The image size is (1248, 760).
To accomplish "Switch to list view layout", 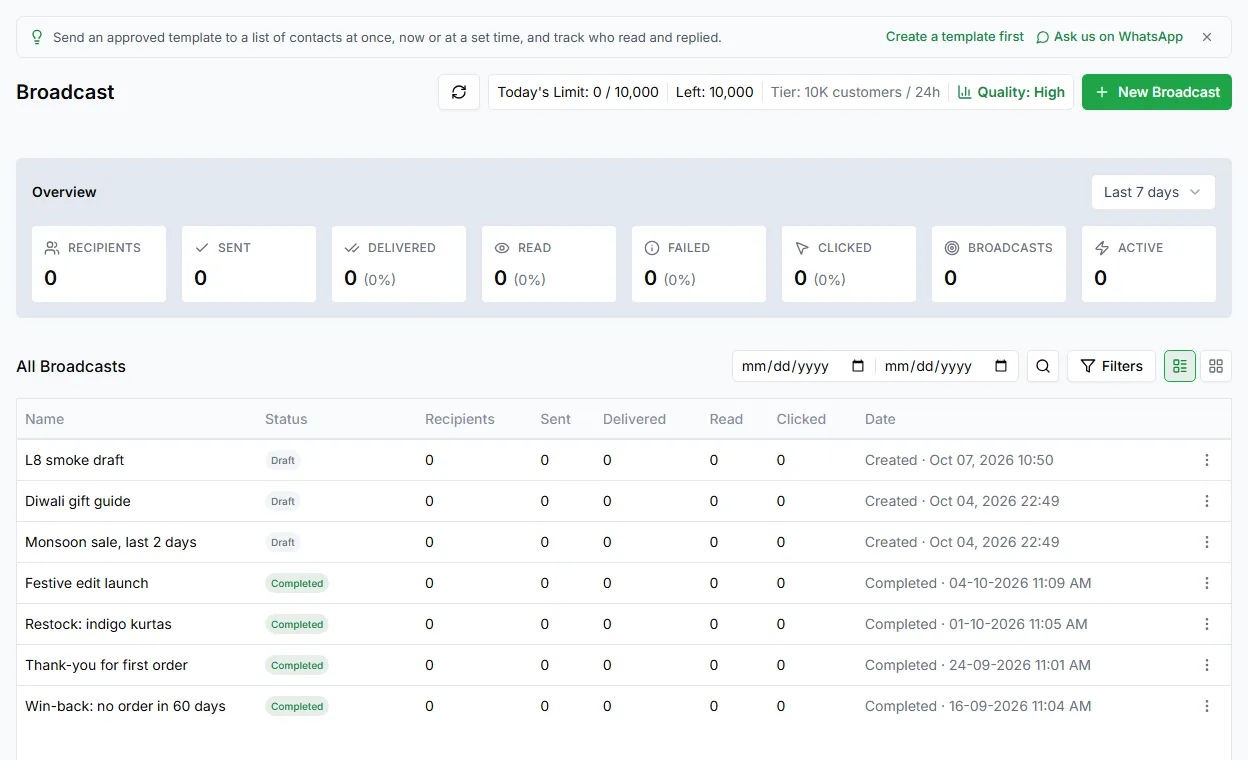I will click(x=1180, y=366).
